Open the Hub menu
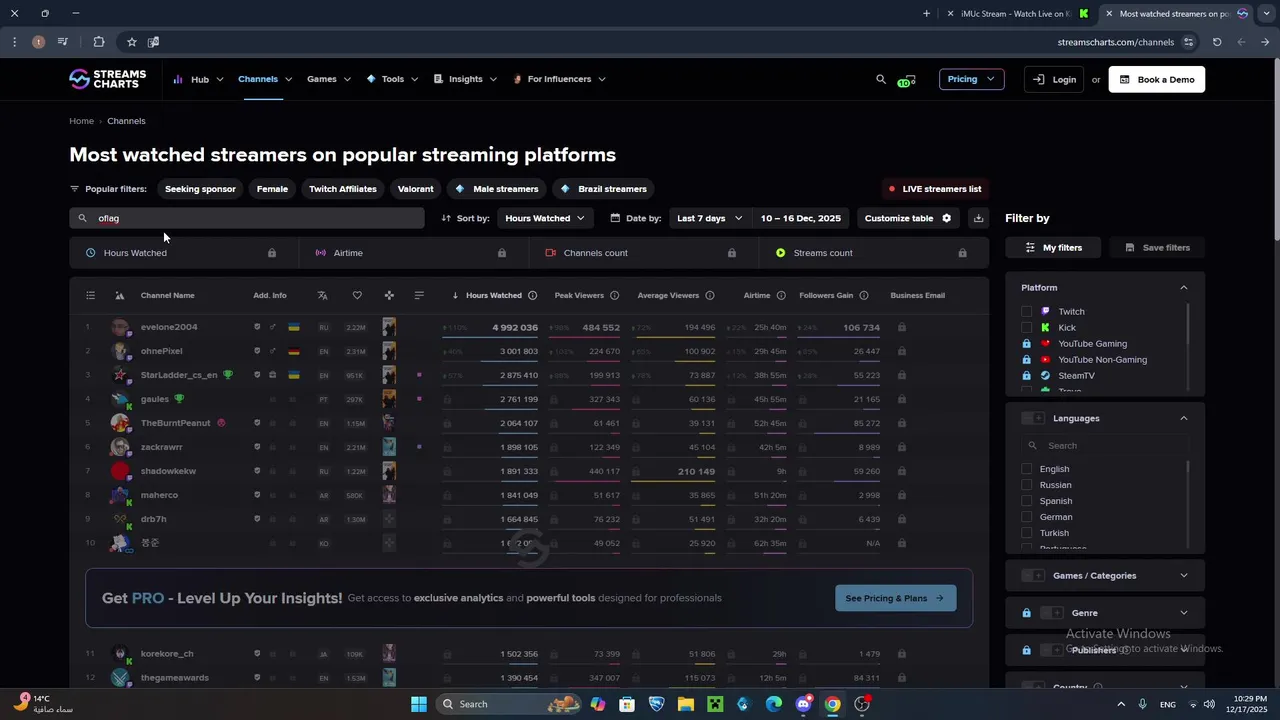The width and height of the screenshot is (1280, 720). click(x=198, y=79)
